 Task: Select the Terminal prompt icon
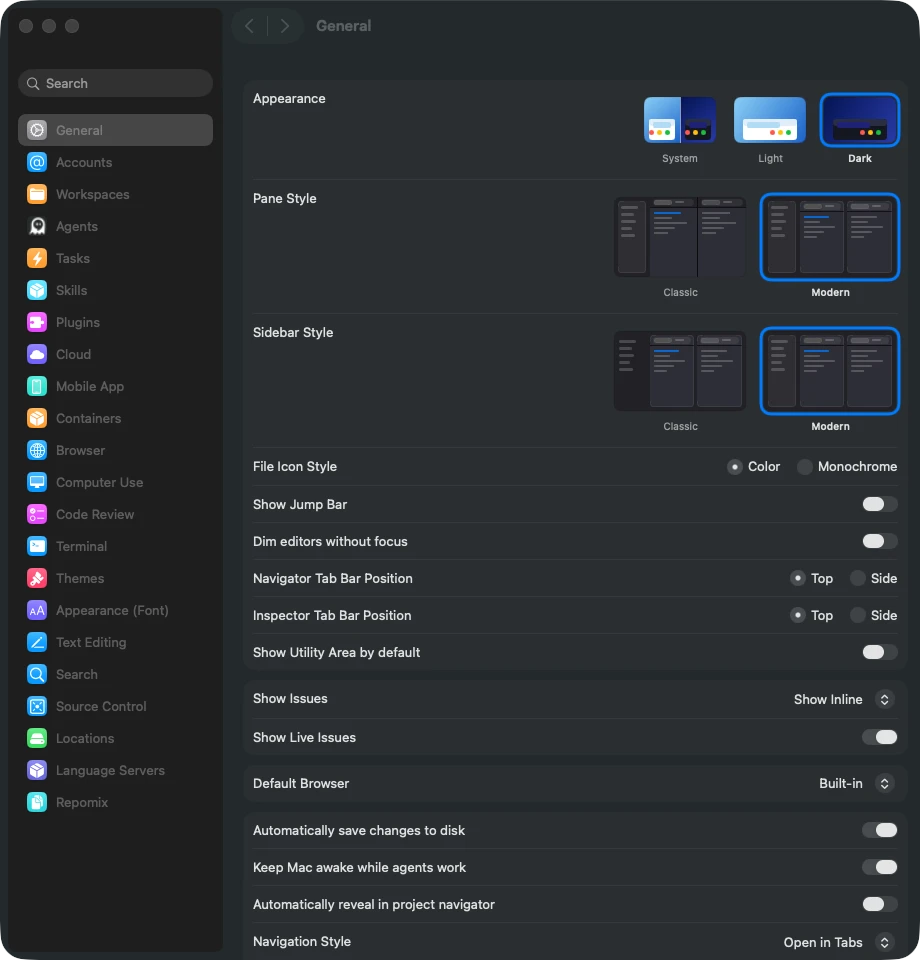(37, 546)
